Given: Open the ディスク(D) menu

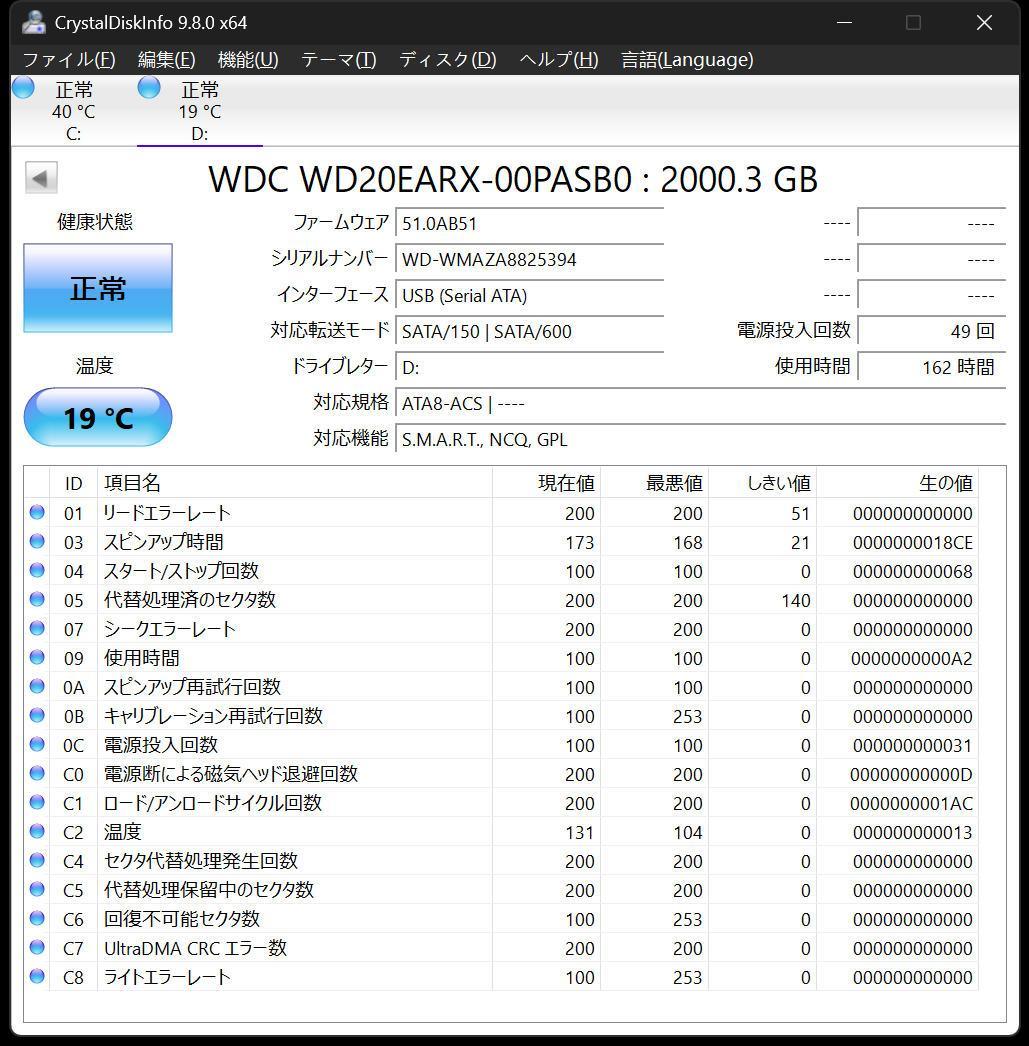Looking at the screenshot, I should coord(447,60).
